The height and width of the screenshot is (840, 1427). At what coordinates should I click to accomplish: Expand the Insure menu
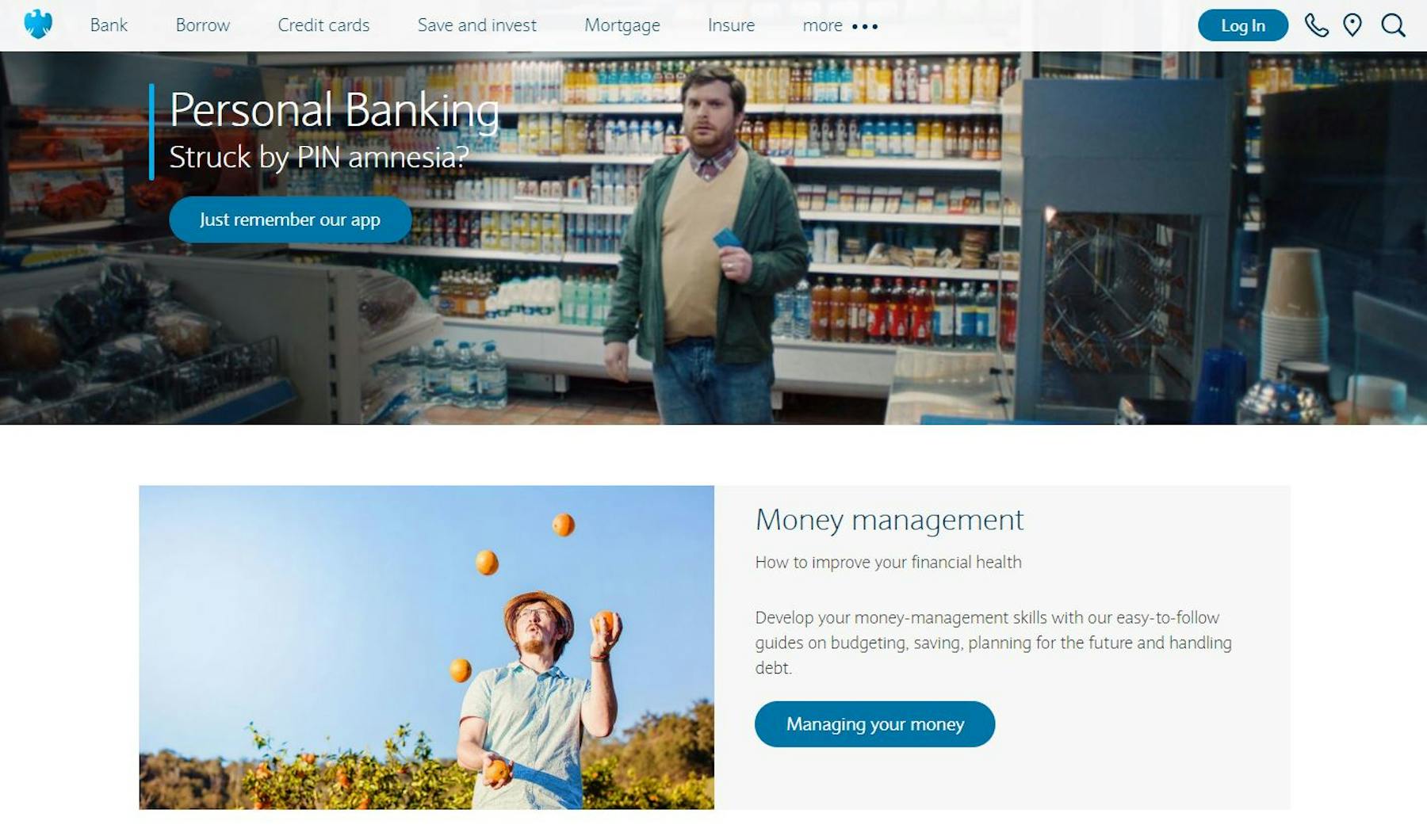point(731,25)
